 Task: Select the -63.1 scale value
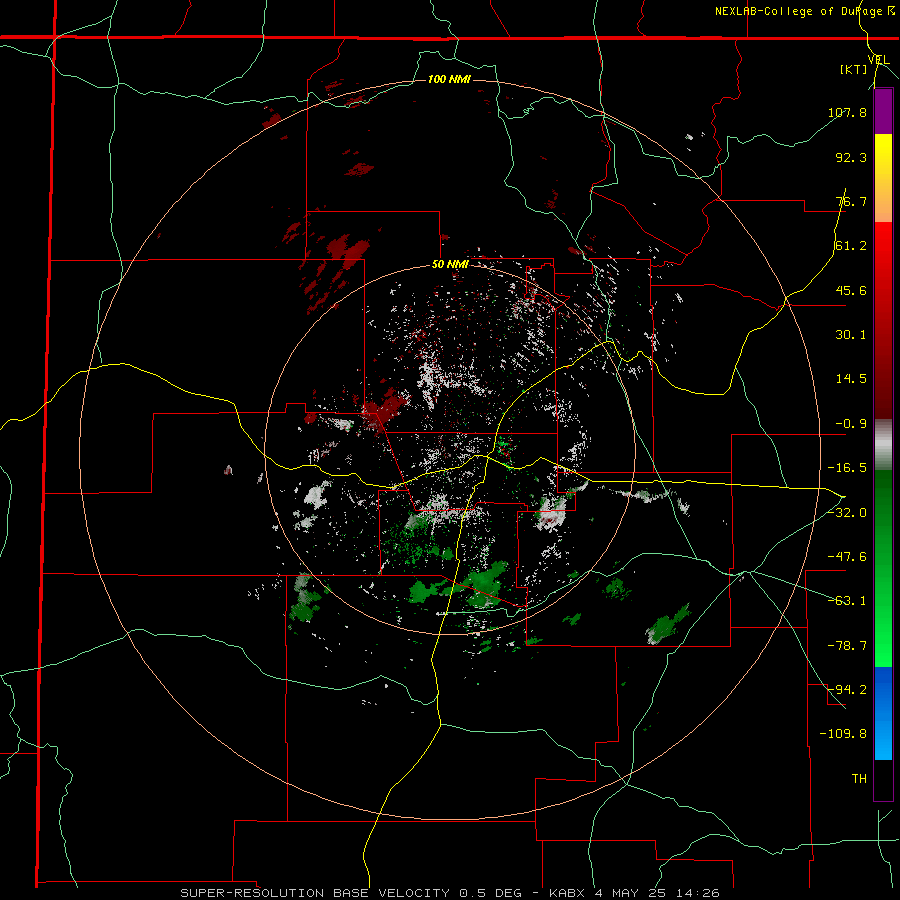847,601
